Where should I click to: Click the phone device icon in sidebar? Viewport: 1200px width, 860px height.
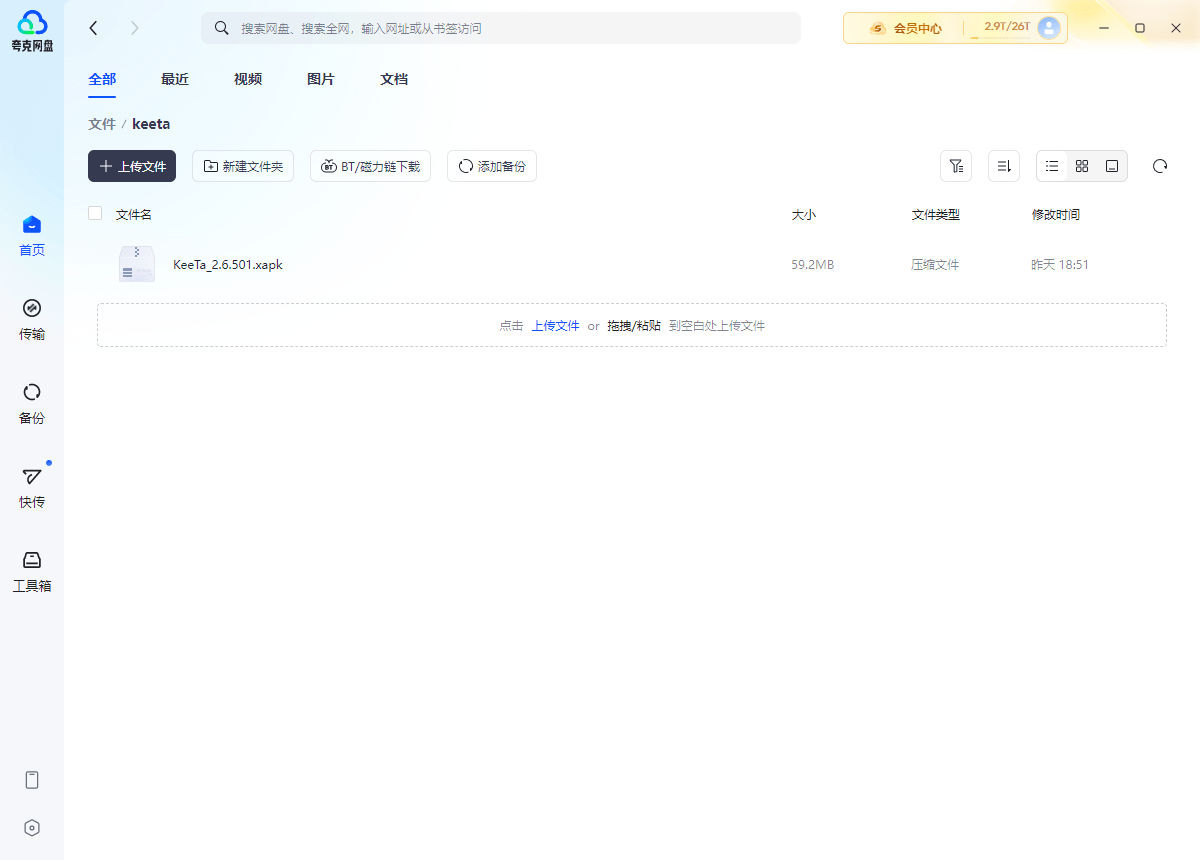click(x=32, y=780)
